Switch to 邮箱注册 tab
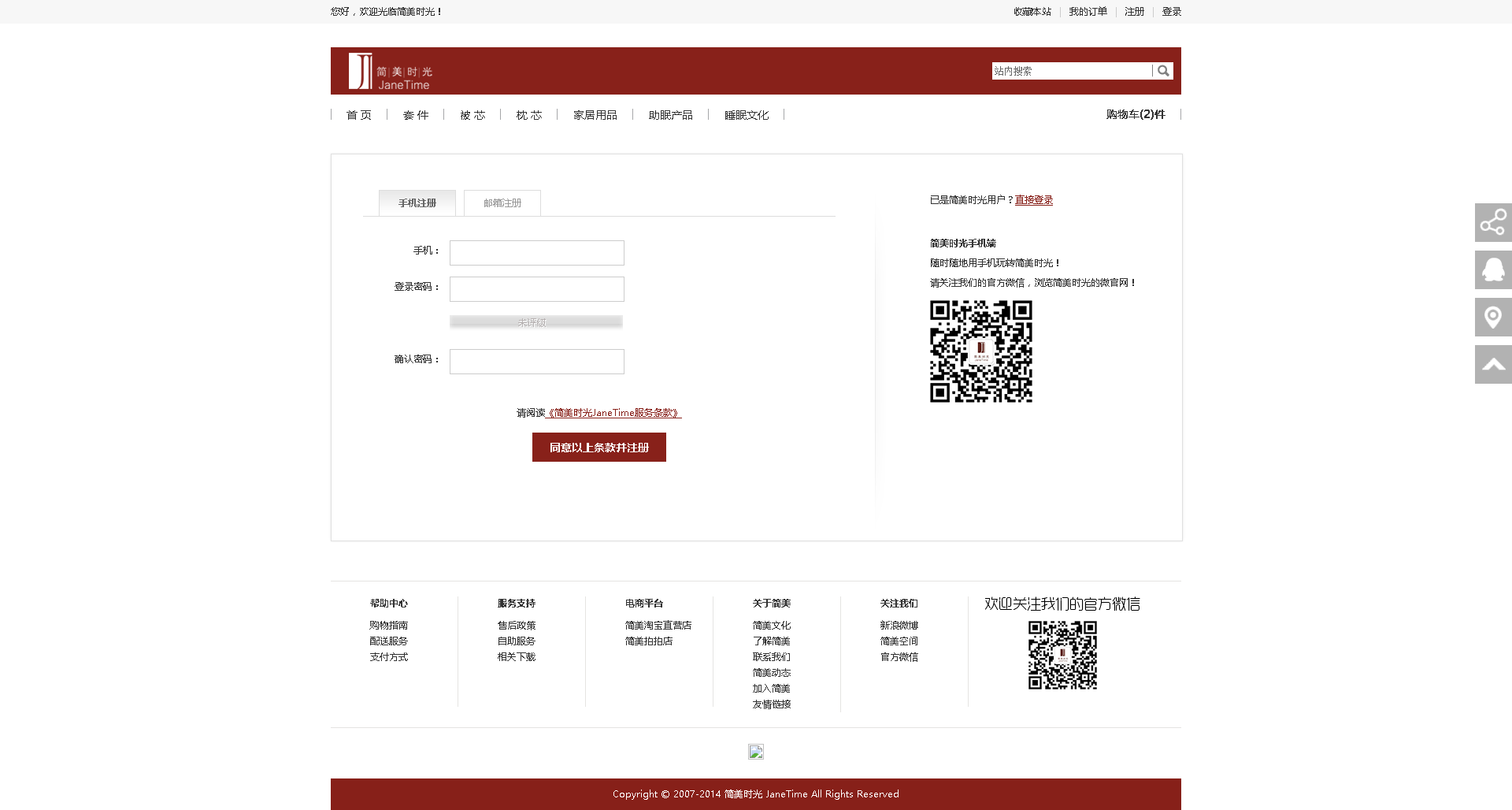 (x=502, y=203)
